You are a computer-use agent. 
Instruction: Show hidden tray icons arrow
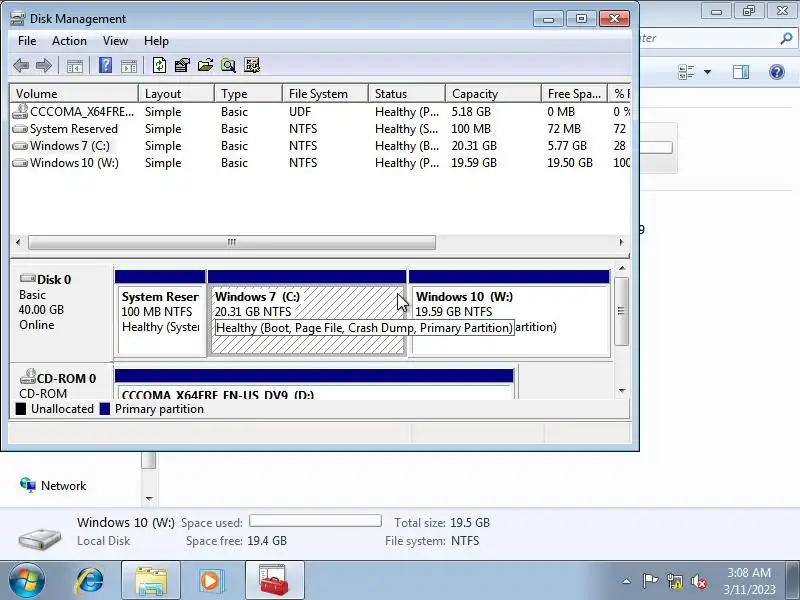[627, 581]
